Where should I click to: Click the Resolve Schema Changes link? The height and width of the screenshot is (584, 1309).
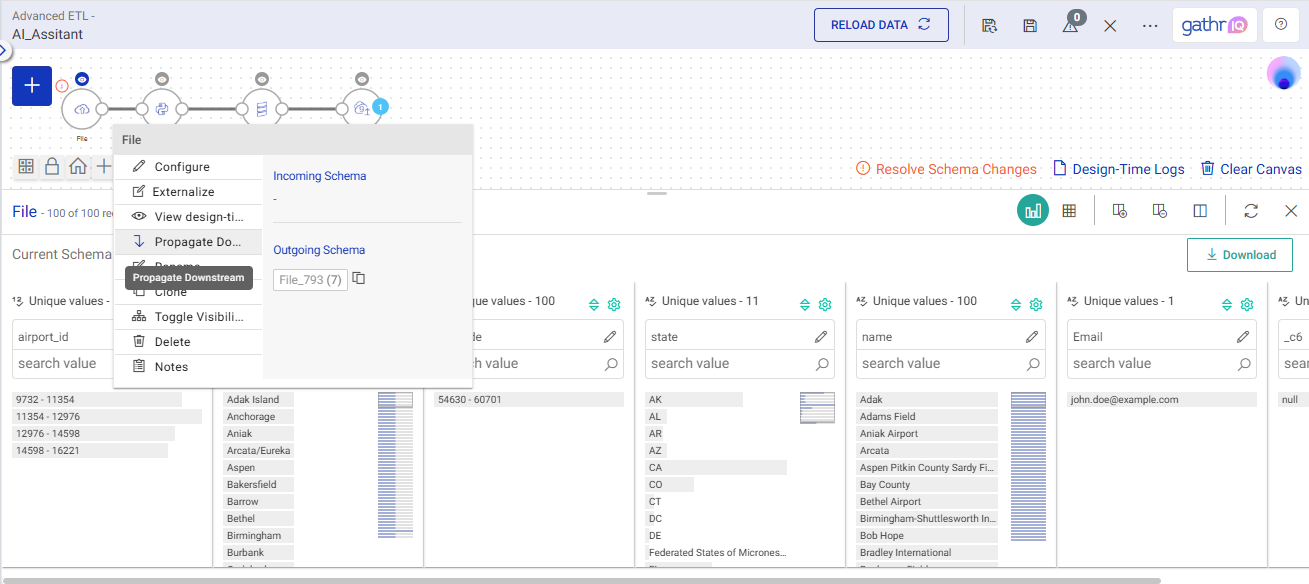tap(946, 169)
